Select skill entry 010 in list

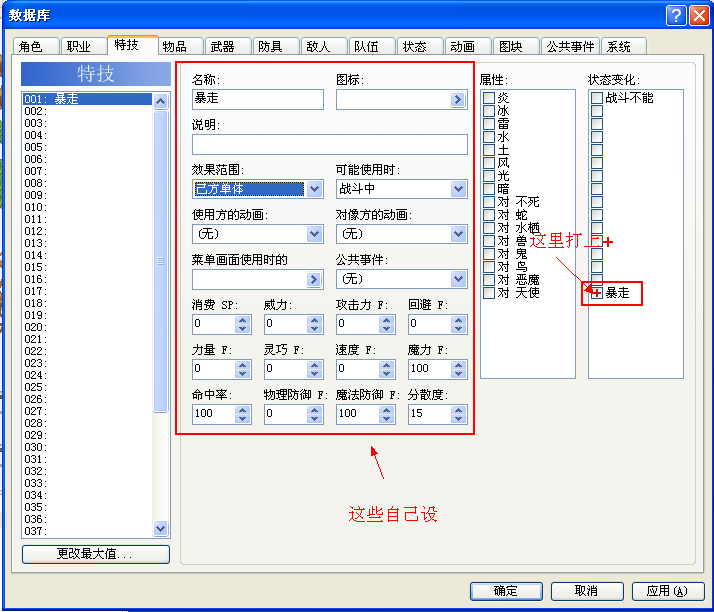click(x=87, y=207)
